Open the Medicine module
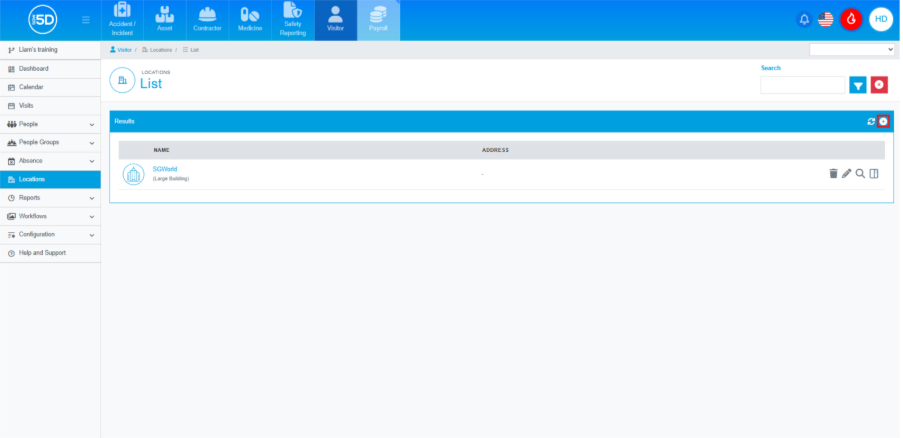The width and height of the screenshot is (903, 438). (x=250, y=20)
